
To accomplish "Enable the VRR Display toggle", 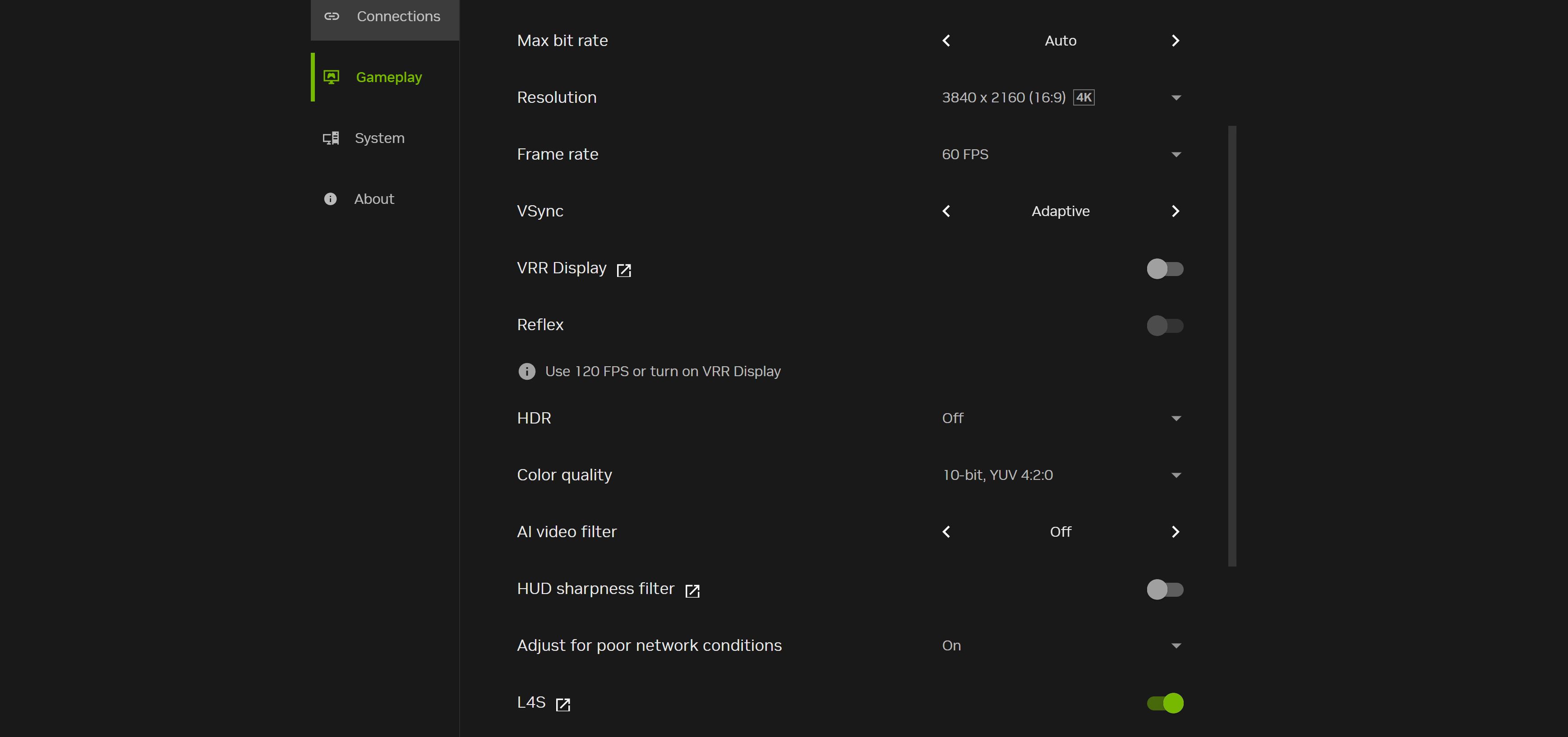I will click(x=1164, y=268).
